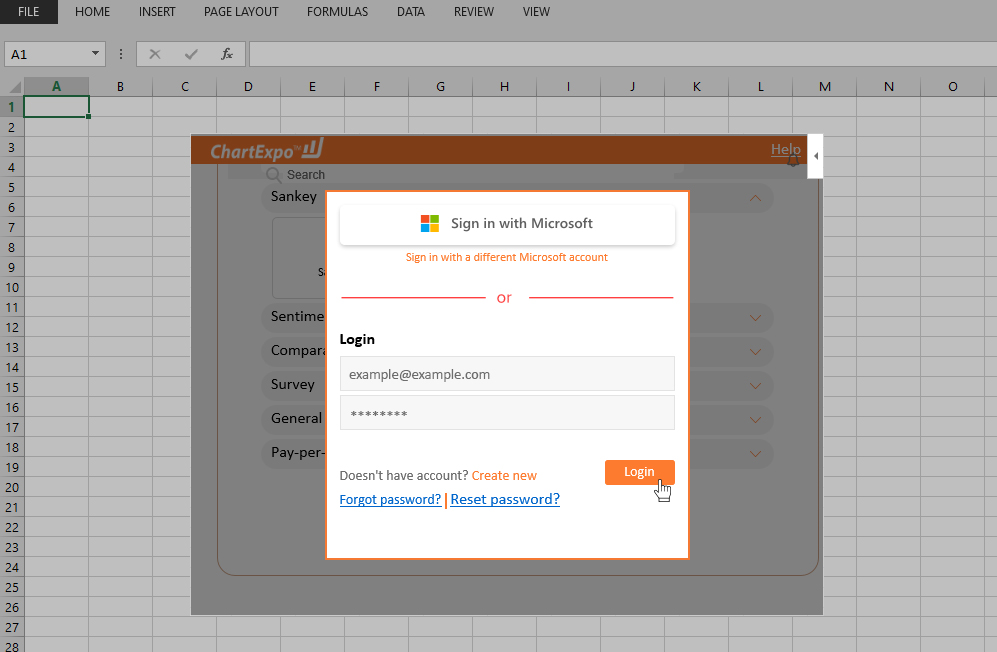Image resolution: width=997 pixels, height=652 pixels.
Task: Select row 21 header
Action: click(11, 508)
